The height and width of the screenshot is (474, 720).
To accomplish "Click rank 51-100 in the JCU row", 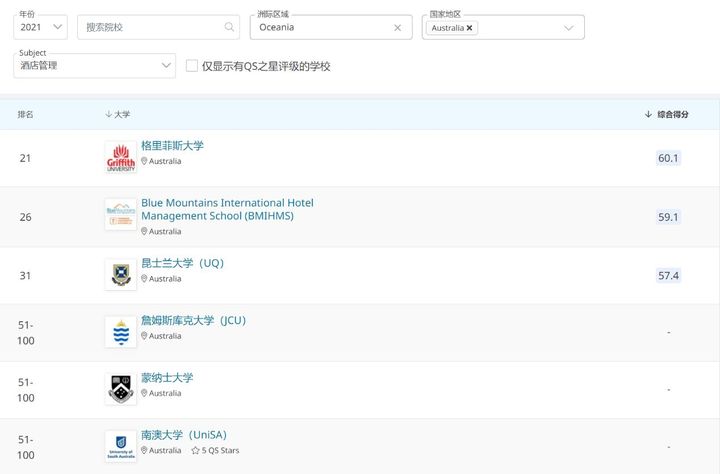I will click(26, 333).
